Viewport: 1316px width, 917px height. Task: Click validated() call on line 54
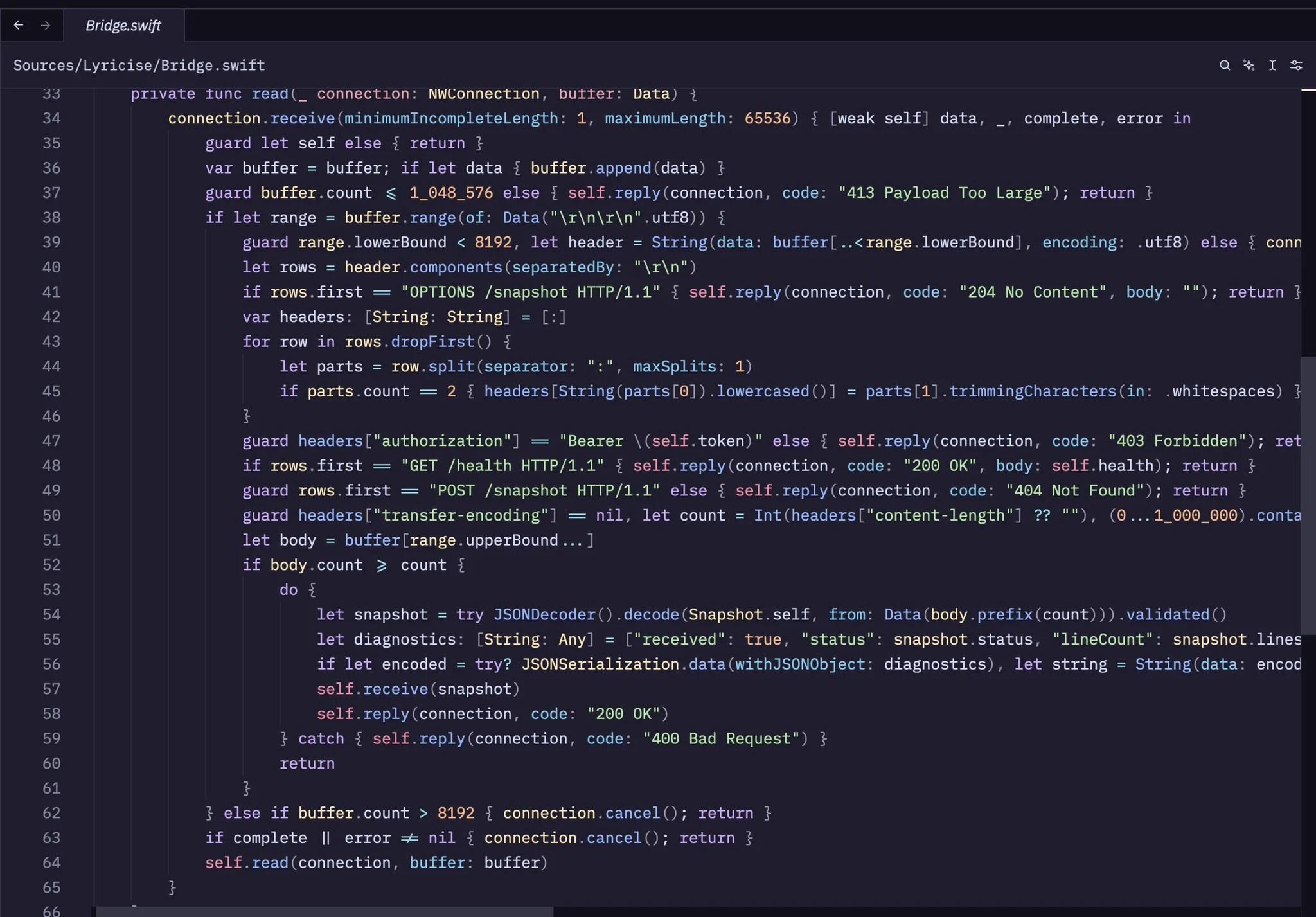1177,614
